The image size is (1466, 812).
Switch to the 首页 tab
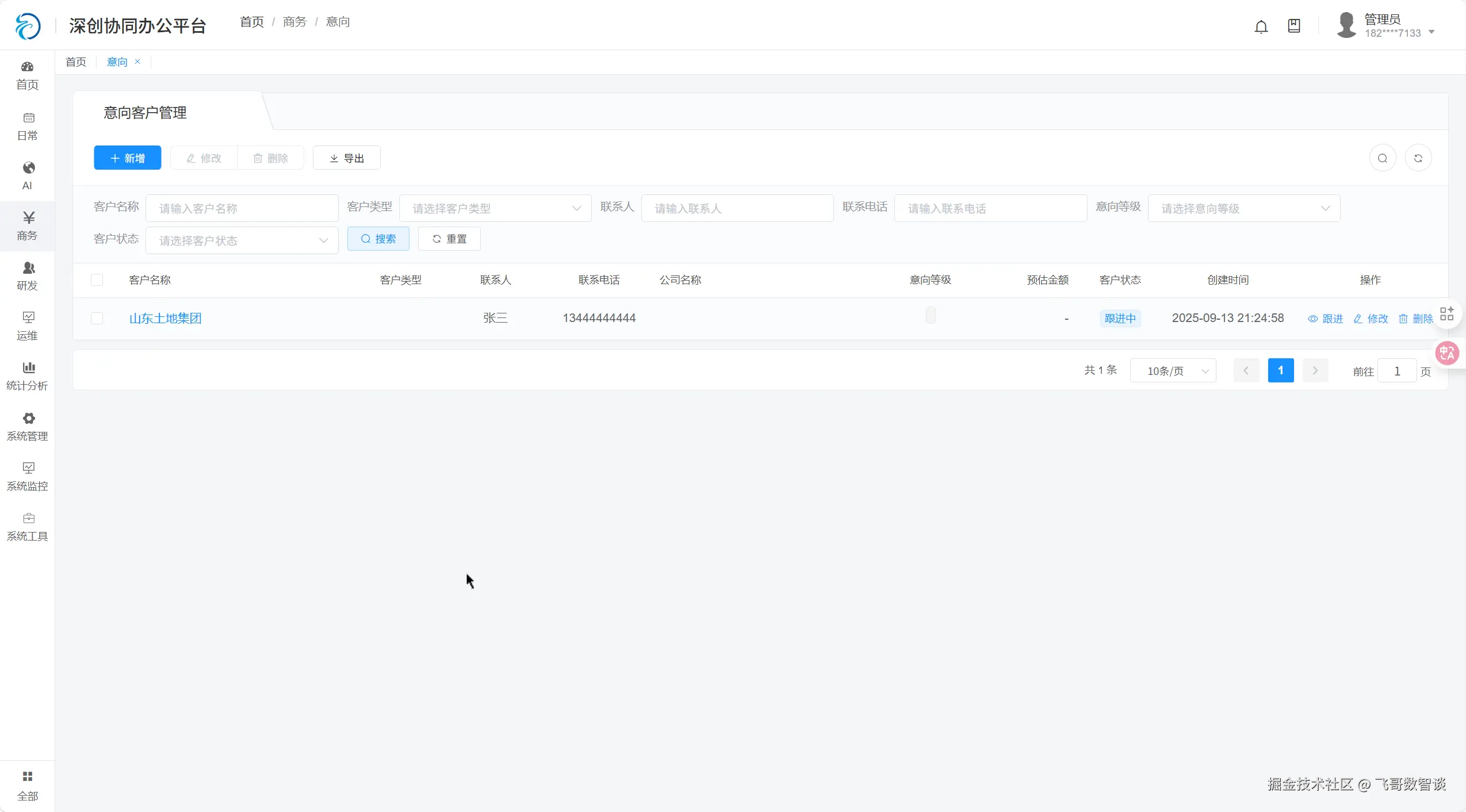75,62
